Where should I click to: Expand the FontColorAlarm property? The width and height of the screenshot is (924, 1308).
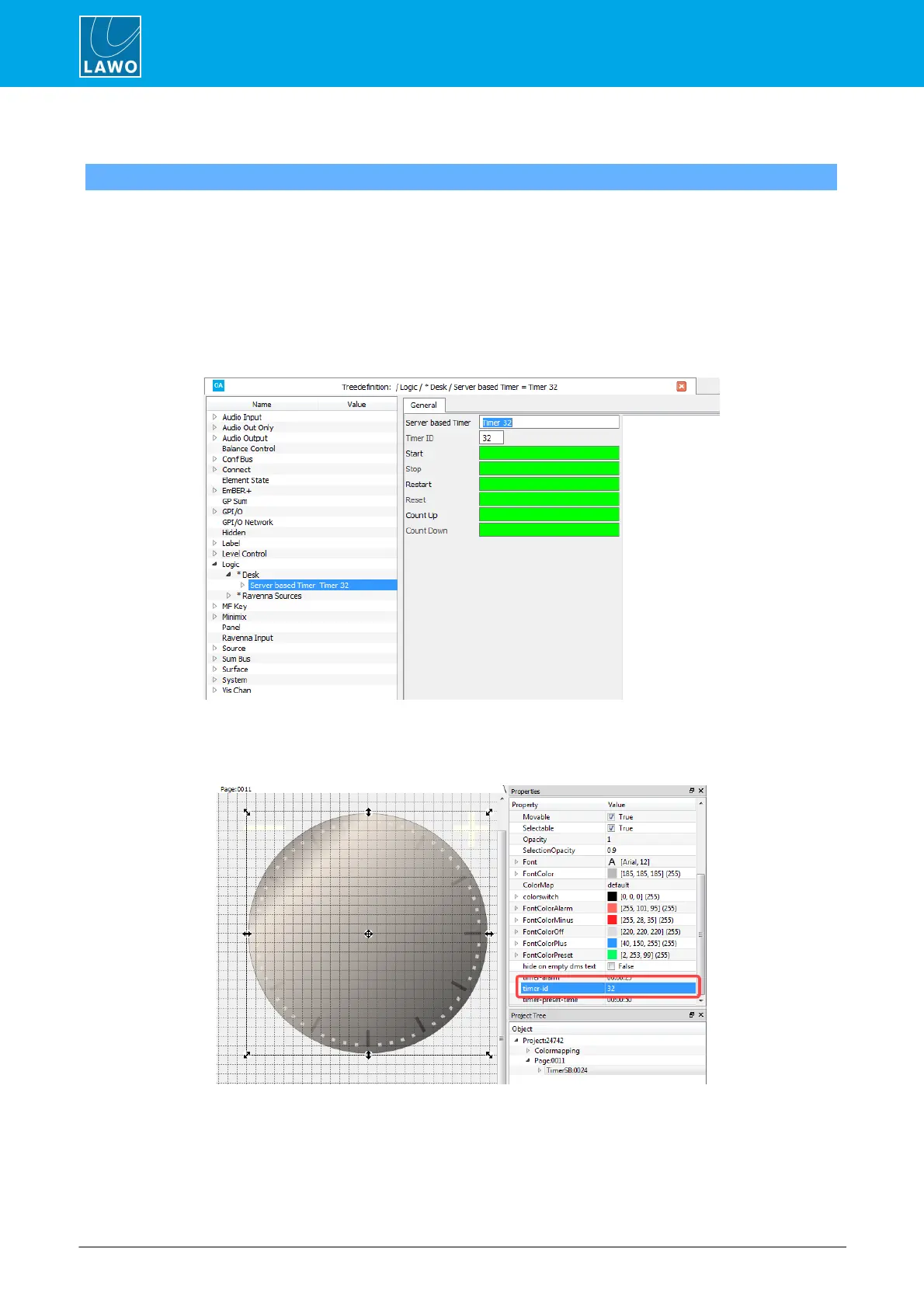516,908
